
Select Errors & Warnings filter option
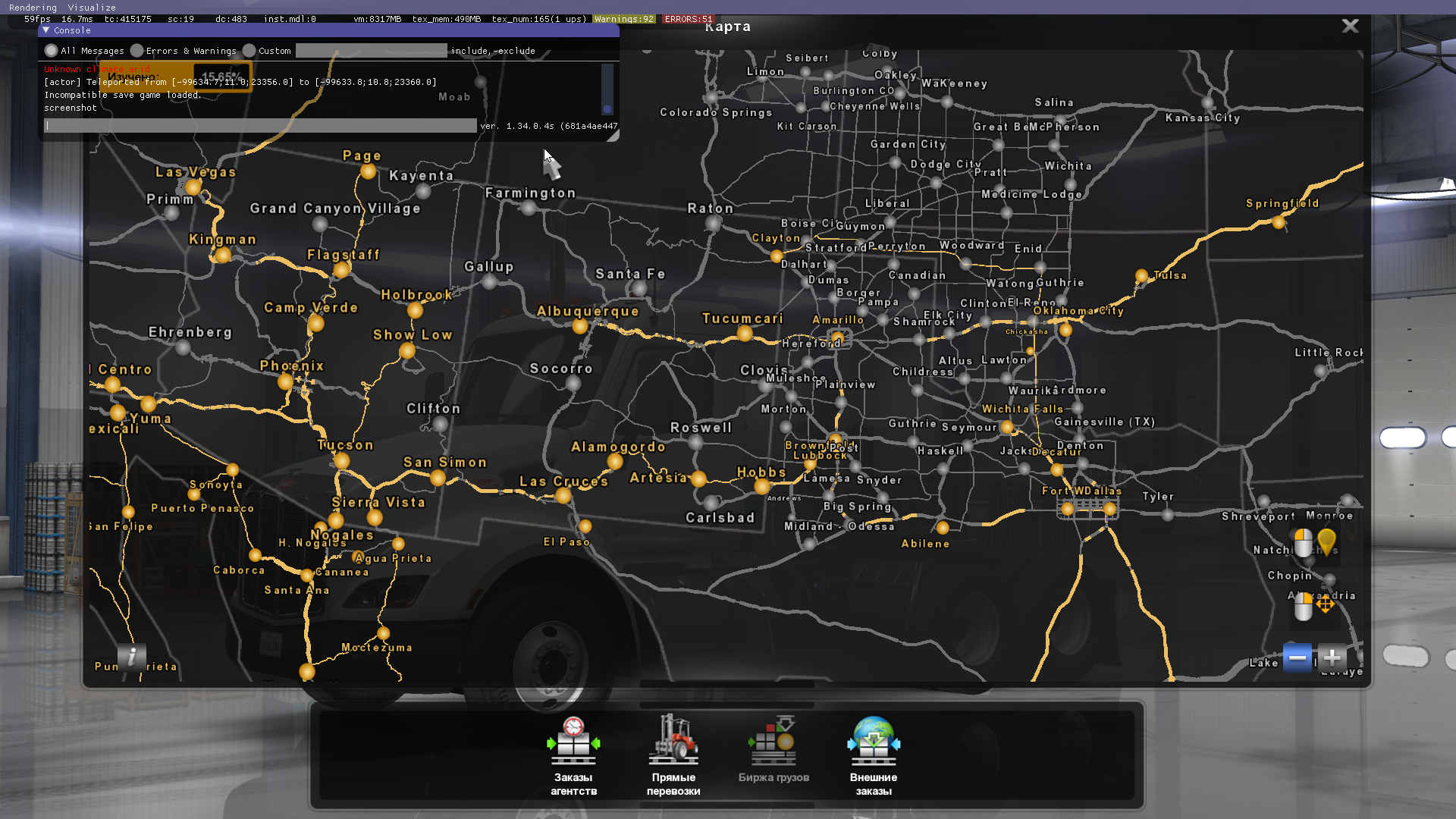pyautogui.click(x=136, y=51)
